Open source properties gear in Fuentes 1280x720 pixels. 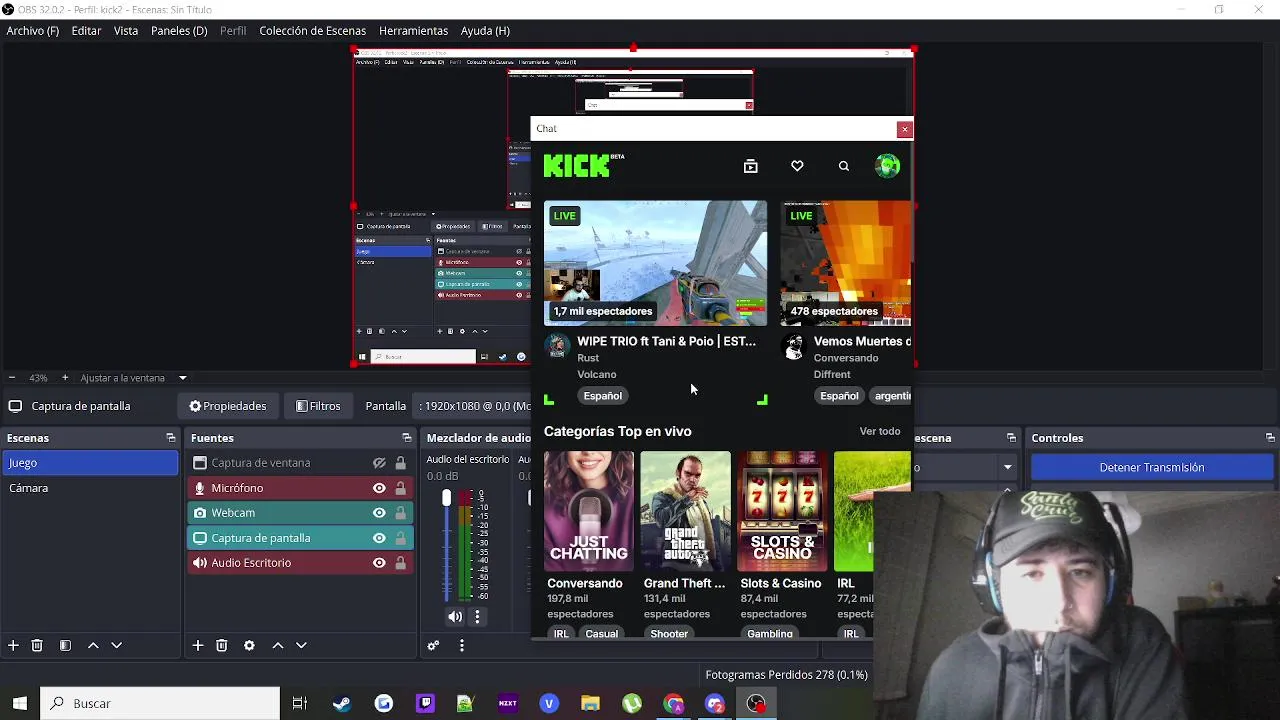point(249,645)
